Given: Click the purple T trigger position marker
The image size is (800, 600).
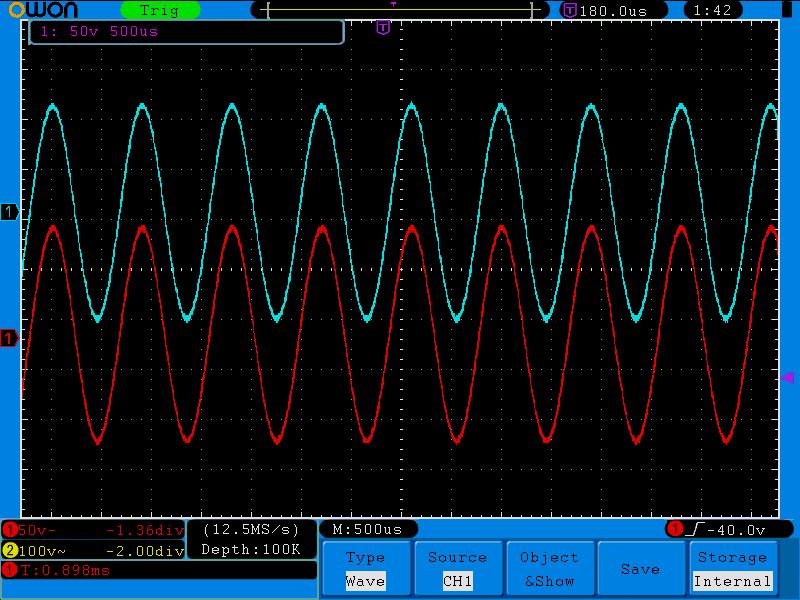Looking at the screenshot, I should (383, 28).
